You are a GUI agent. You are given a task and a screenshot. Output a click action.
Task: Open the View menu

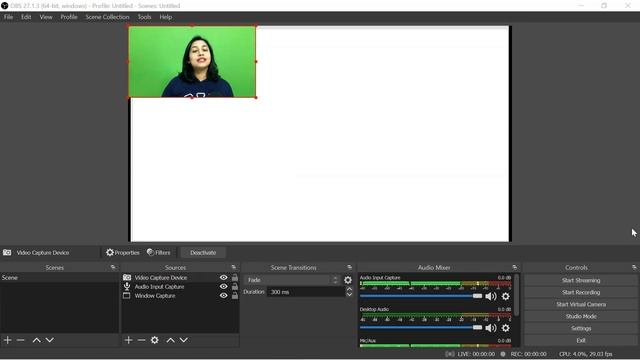click(x=46, y=17)
